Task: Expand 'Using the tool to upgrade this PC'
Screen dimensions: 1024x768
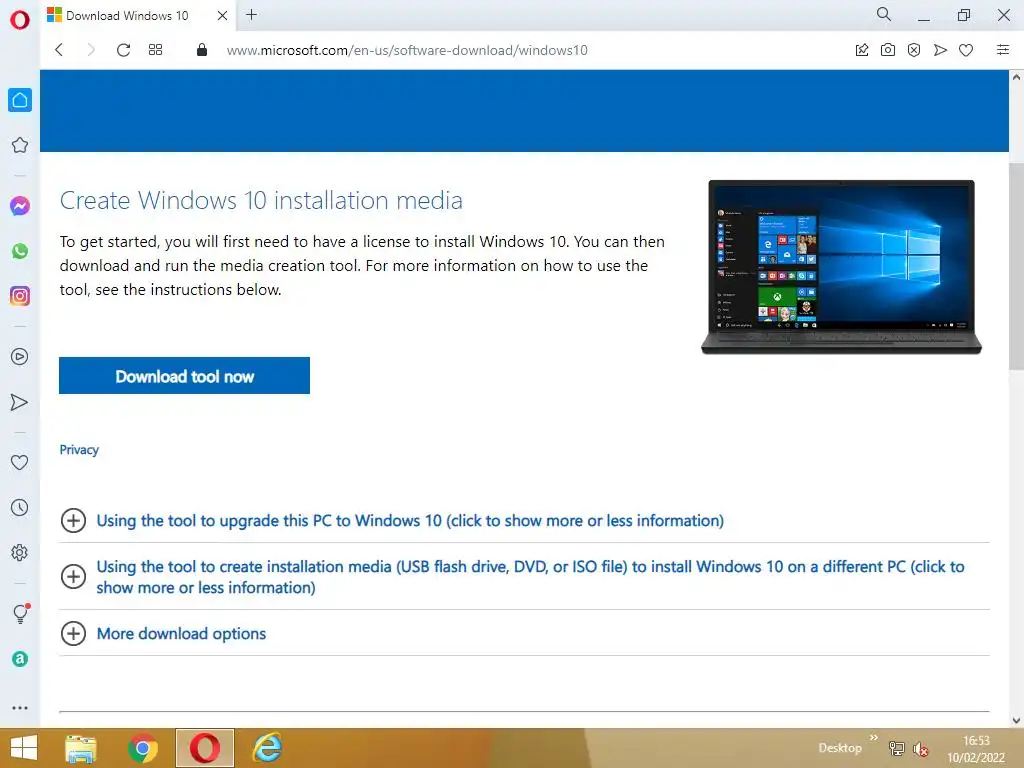Action: [x=410, y=520]
